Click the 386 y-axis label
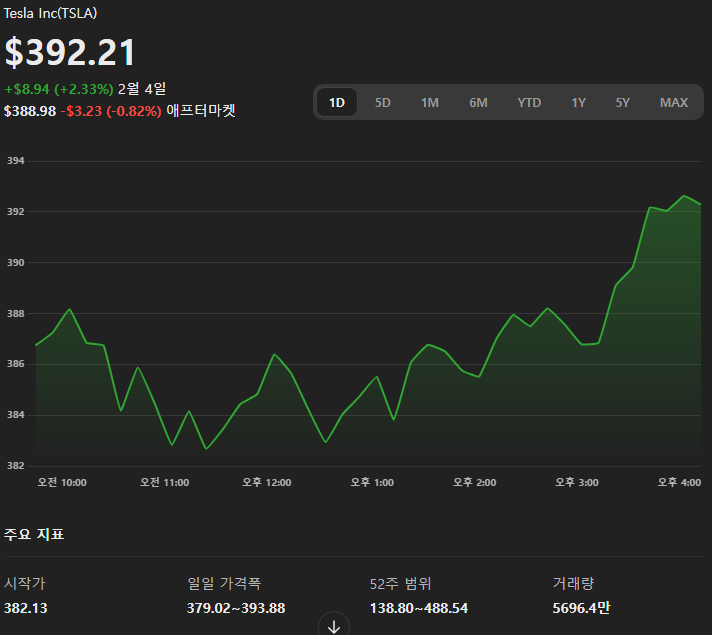The image size is (712, 635). click(x=15, y=364)
